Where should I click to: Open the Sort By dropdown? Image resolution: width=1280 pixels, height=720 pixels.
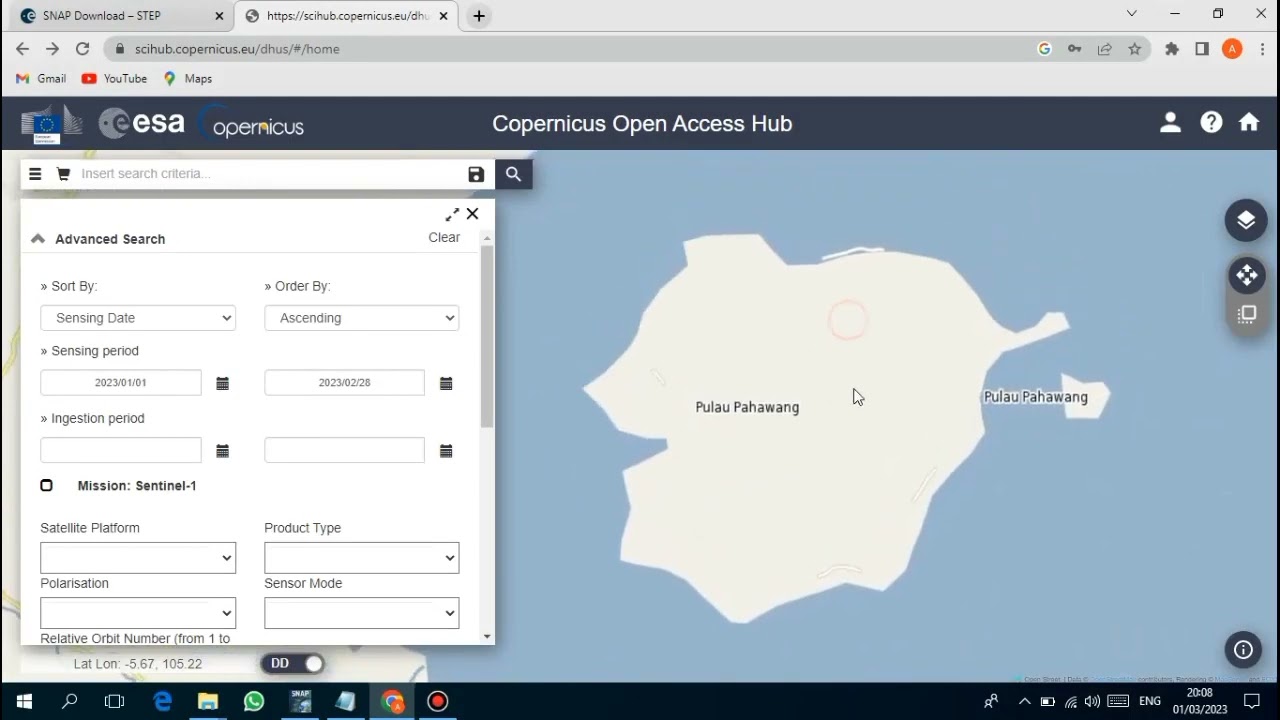pos(138,318)
